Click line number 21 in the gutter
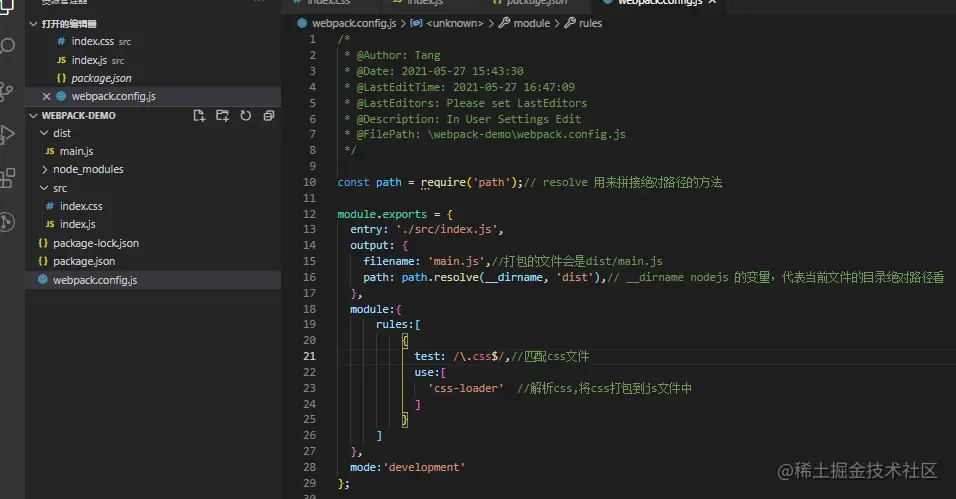This screenshot has height=499, width=956. 310,356
